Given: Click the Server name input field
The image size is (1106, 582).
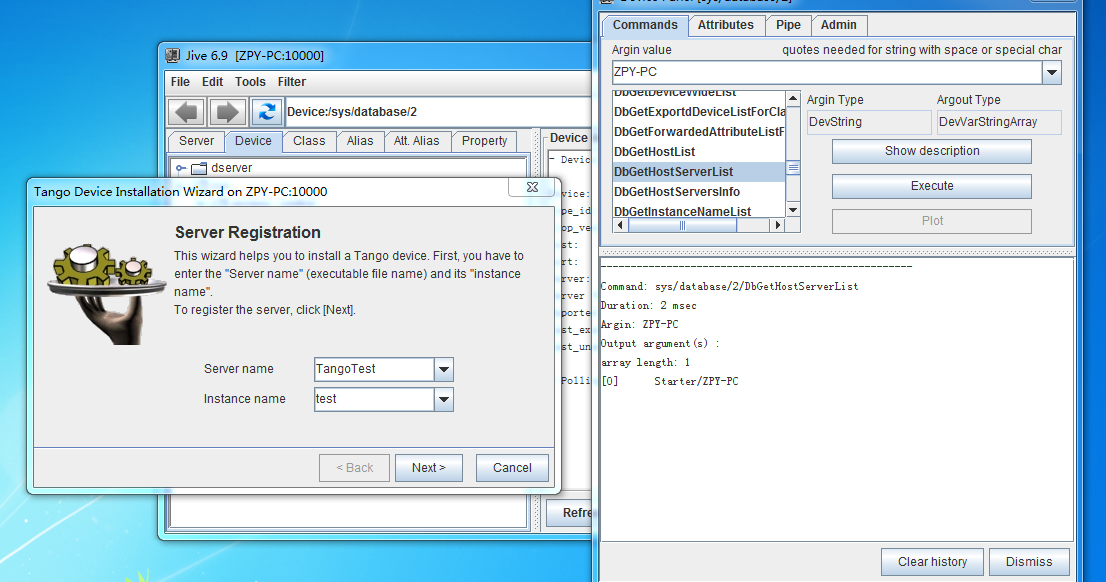Looking at the screenshot, I should [374, 369].
